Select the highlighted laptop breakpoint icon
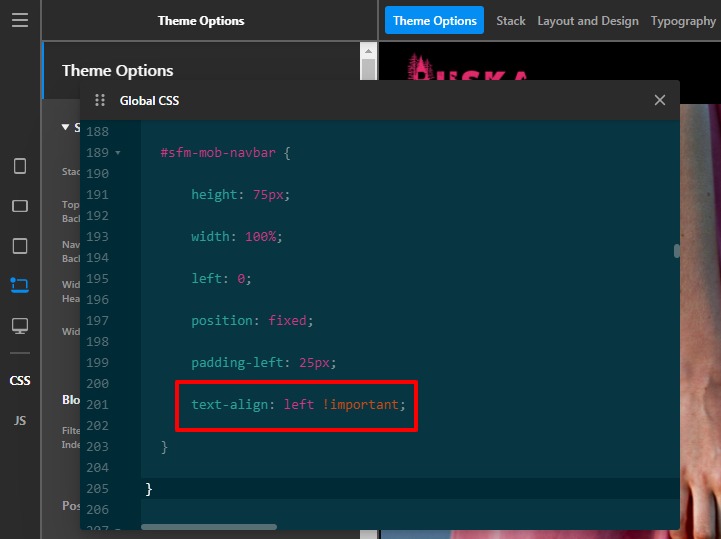 click(20, 285)
